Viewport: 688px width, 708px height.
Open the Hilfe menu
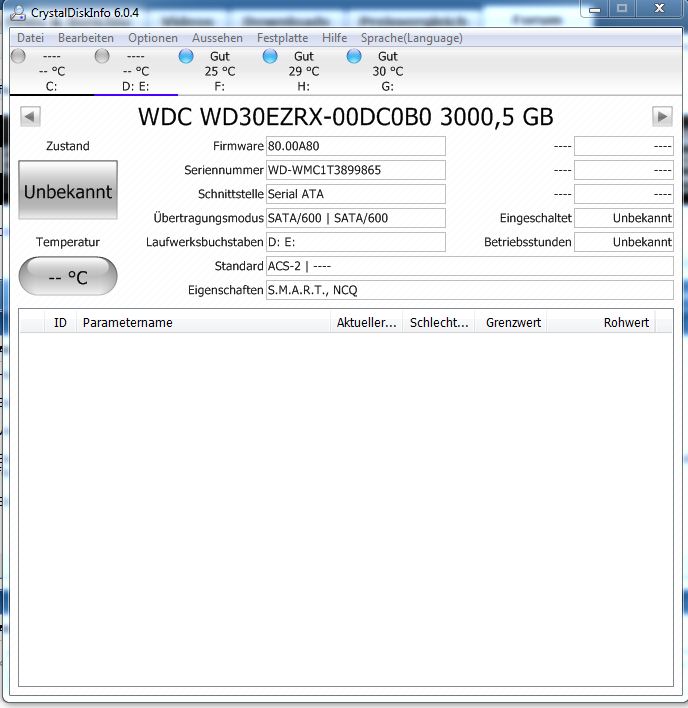335,38
